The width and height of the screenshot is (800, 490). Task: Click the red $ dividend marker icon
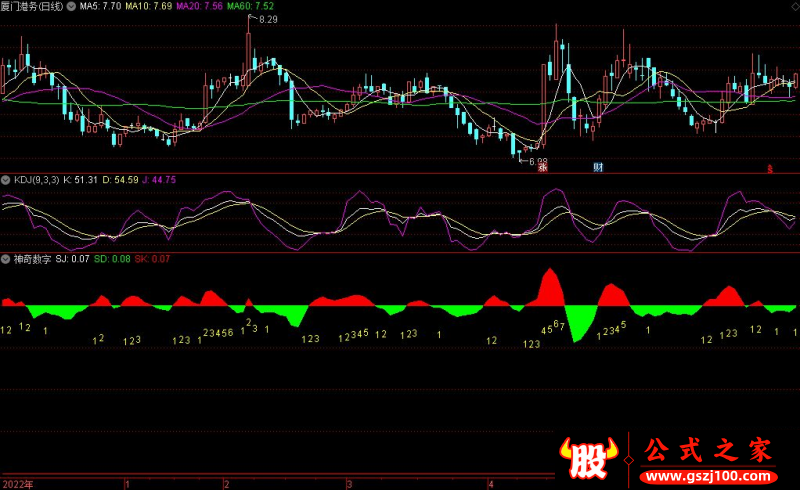click(x=770, y=169)
